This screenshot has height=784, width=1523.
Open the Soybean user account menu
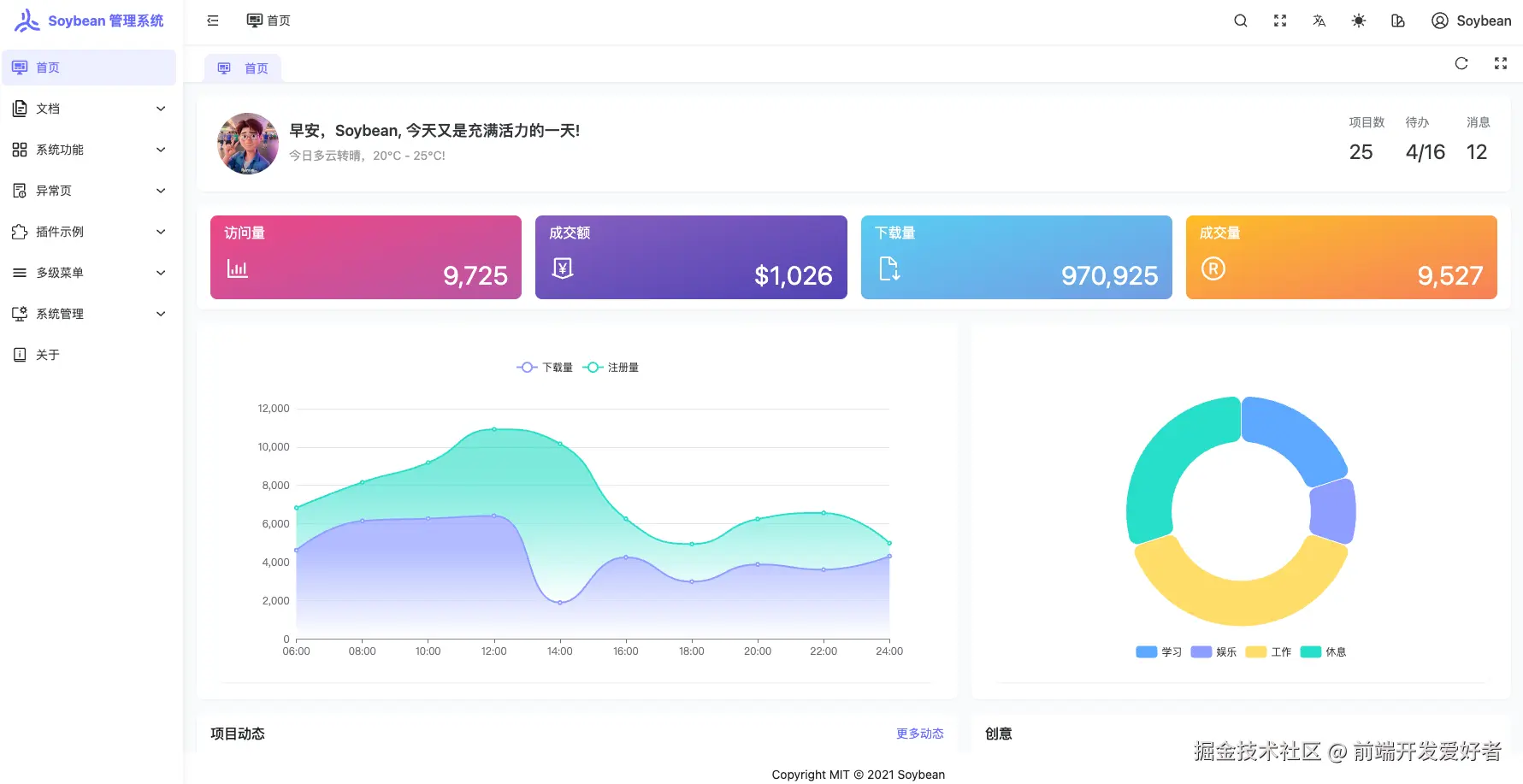coord(1472,21)
